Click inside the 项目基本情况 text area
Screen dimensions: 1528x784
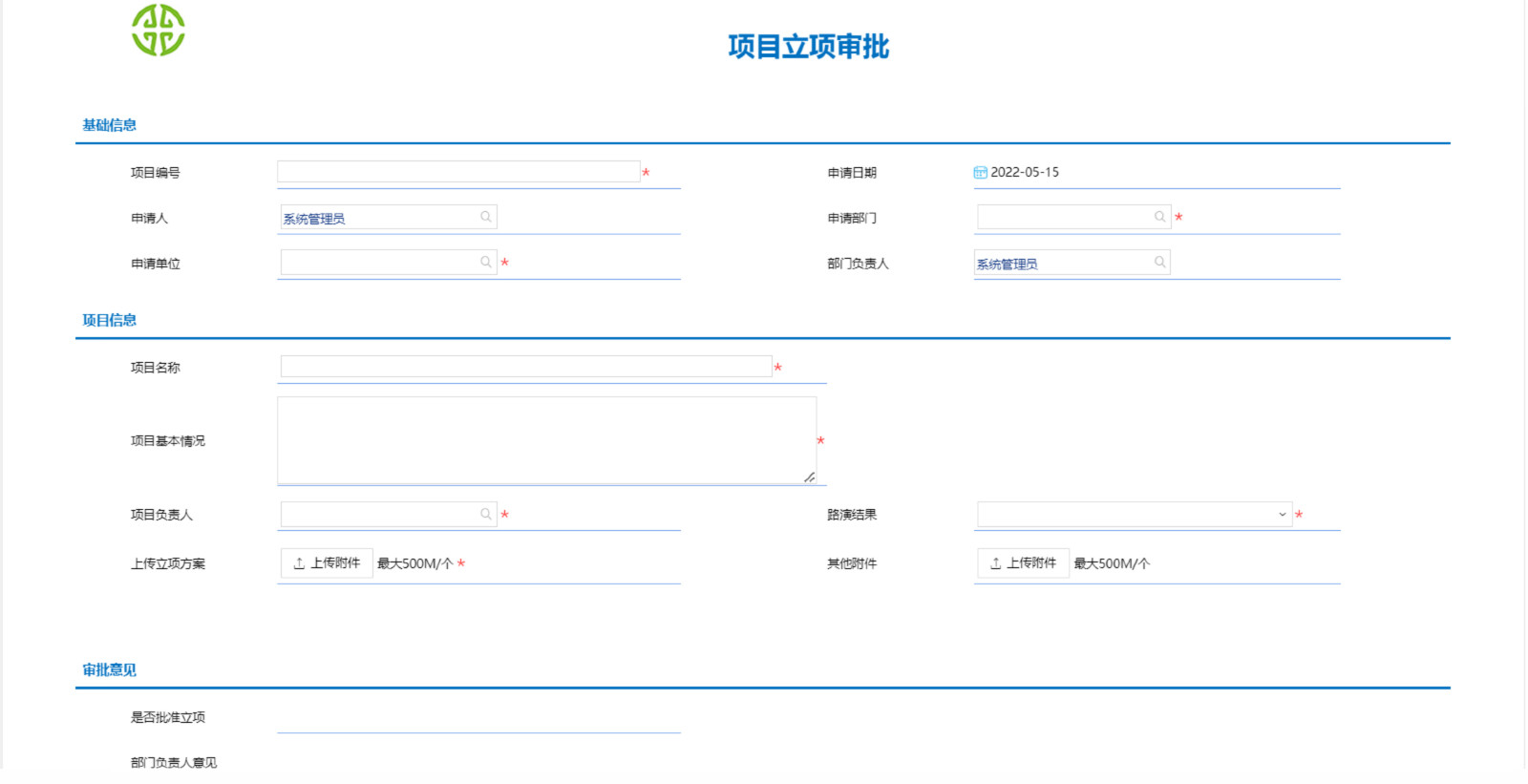[547, 440]
